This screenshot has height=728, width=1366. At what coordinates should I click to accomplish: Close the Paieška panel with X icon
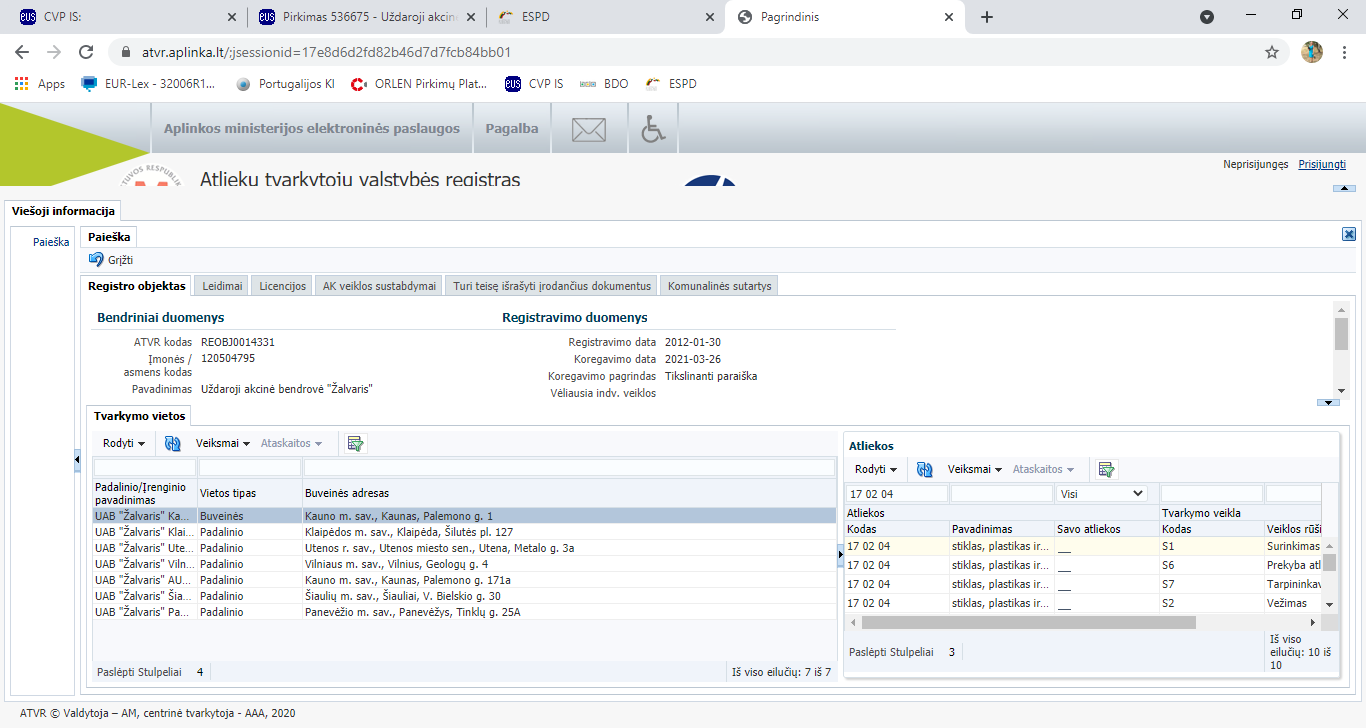1348,234
